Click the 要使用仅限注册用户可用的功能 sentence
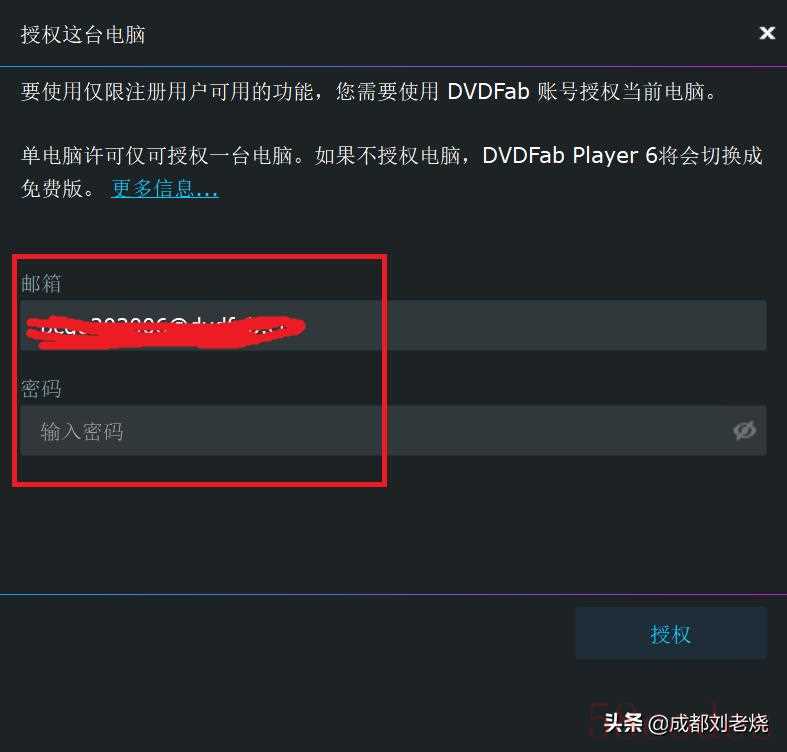Viewport: 787px width, 752px height. pos(167,91)
